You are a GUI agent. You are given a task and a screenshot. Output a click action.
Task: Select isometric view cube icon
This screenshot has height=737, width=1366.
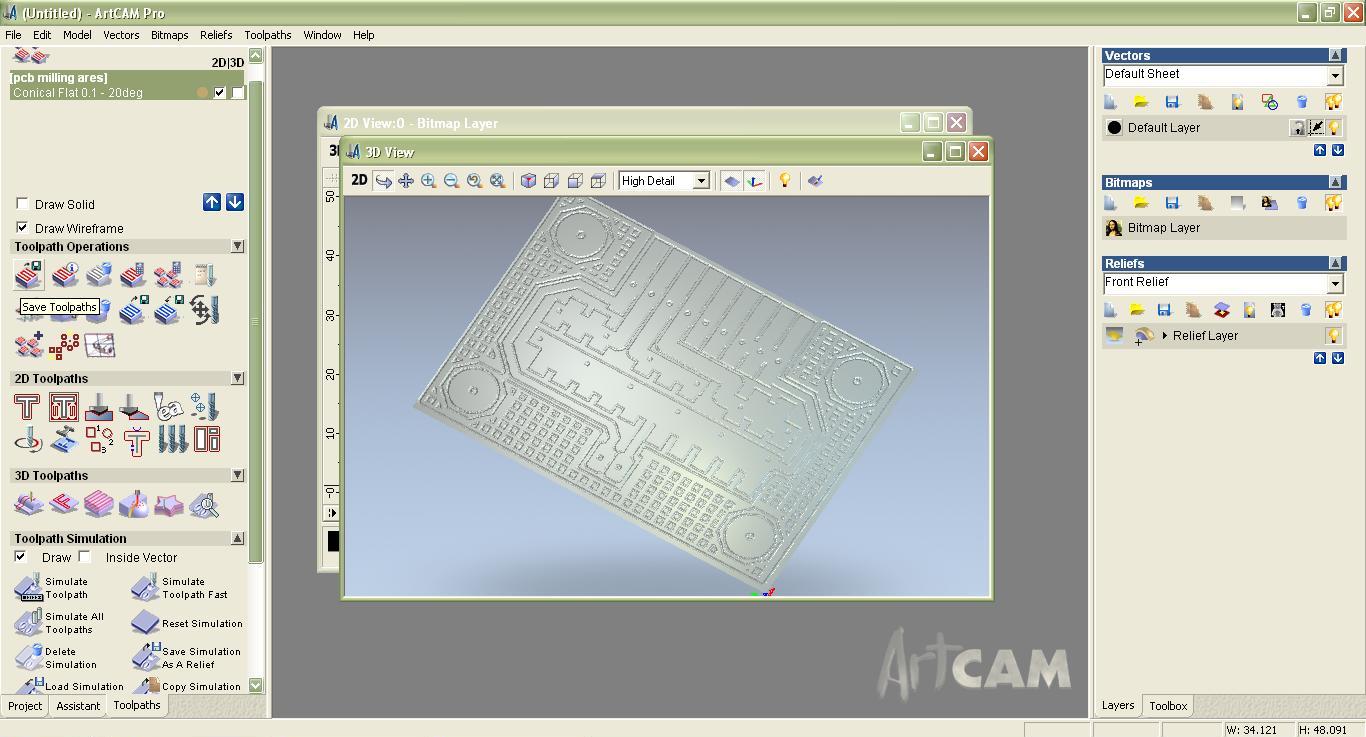click(x=528, y=181)
